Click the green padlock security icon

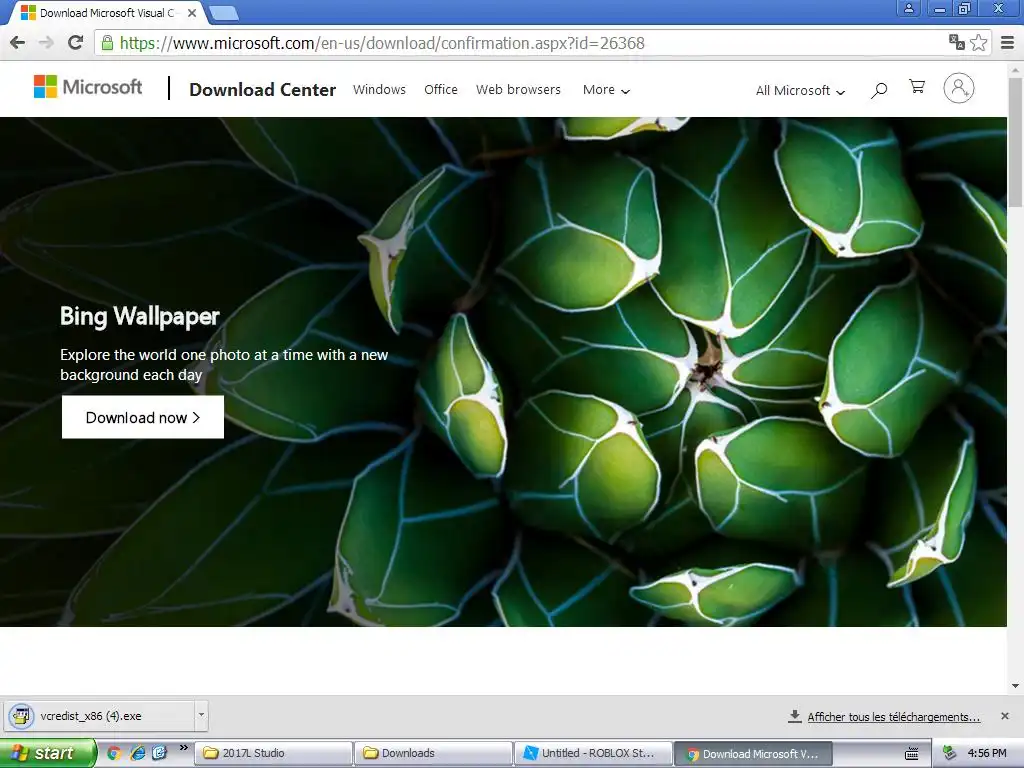(107, 43)
